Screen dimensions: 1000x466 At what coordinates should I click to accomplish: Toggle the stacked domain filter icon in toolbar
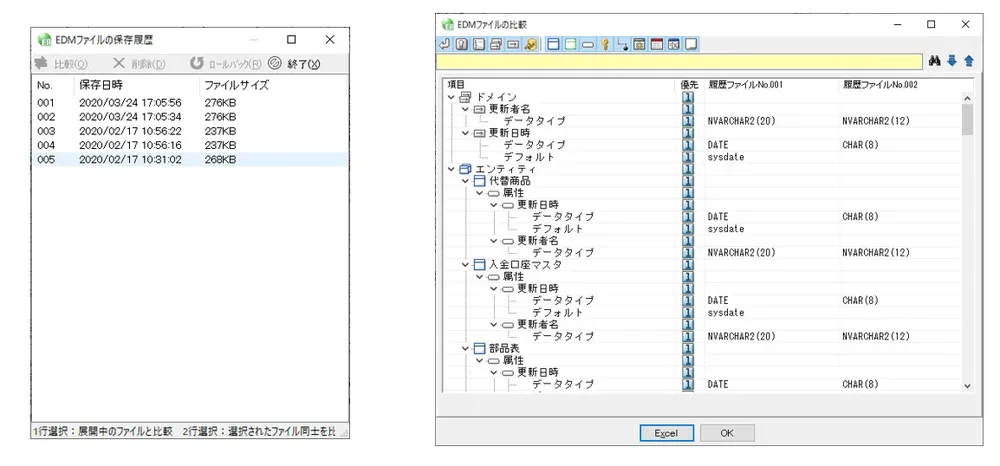point(496,44)
